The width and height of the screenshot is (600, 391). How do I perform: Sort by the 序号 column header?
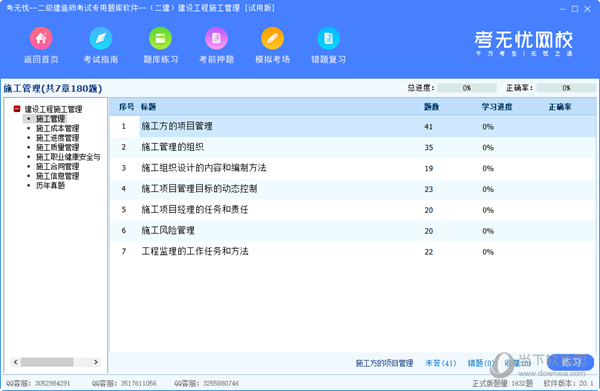126,107
